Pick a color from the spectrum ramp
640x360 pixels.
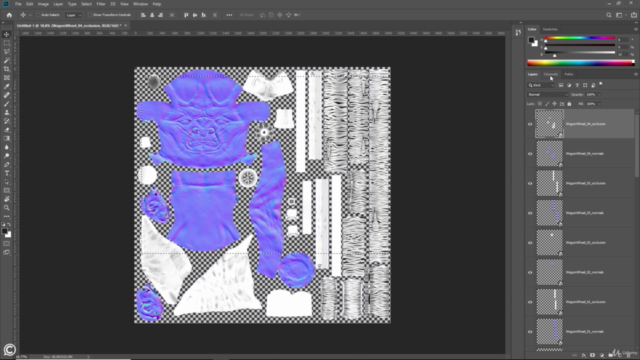point(581,63)
